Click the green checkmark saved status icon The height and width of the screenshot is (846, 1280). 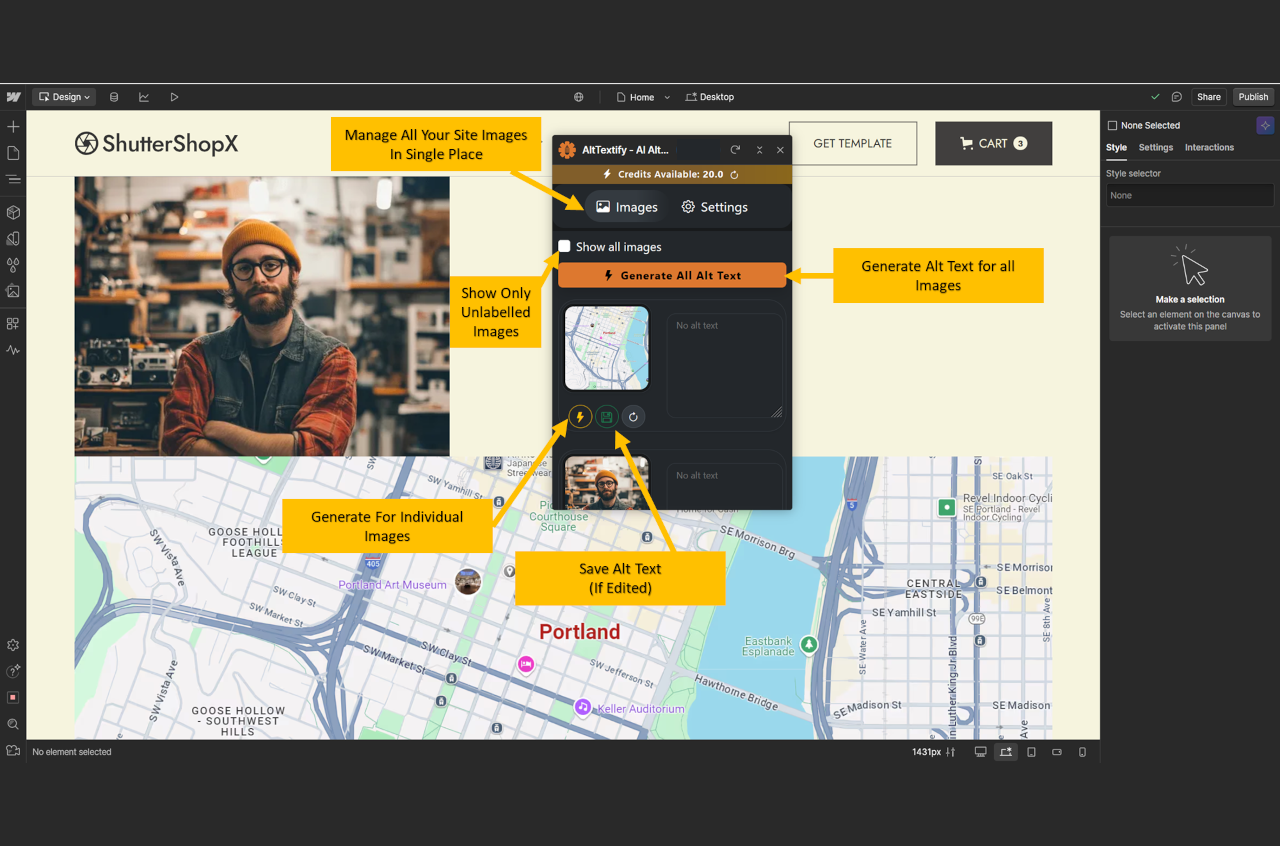1156,97
